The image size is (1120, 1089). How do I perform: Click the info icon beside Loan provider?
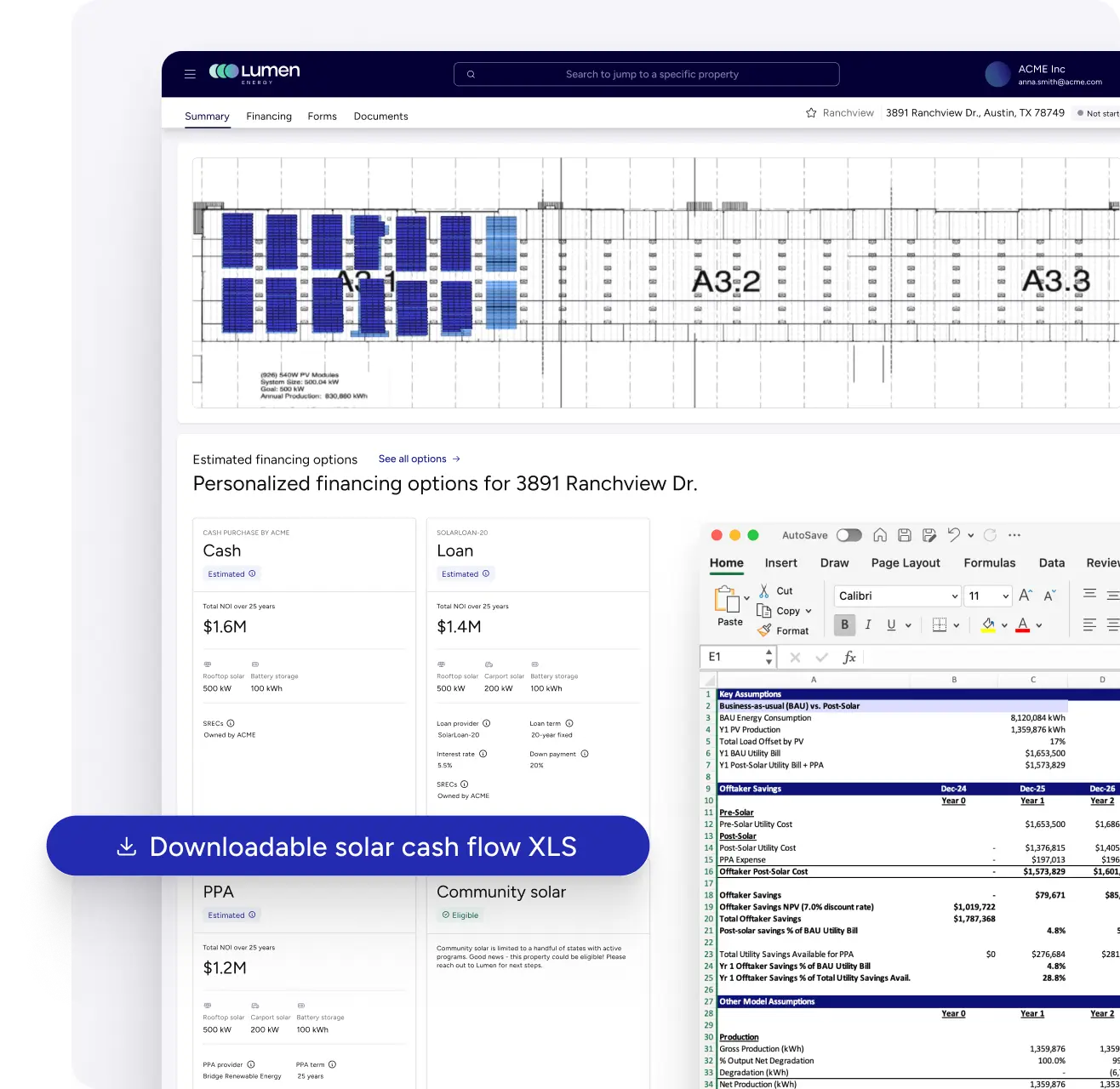[x=487, y=723]
